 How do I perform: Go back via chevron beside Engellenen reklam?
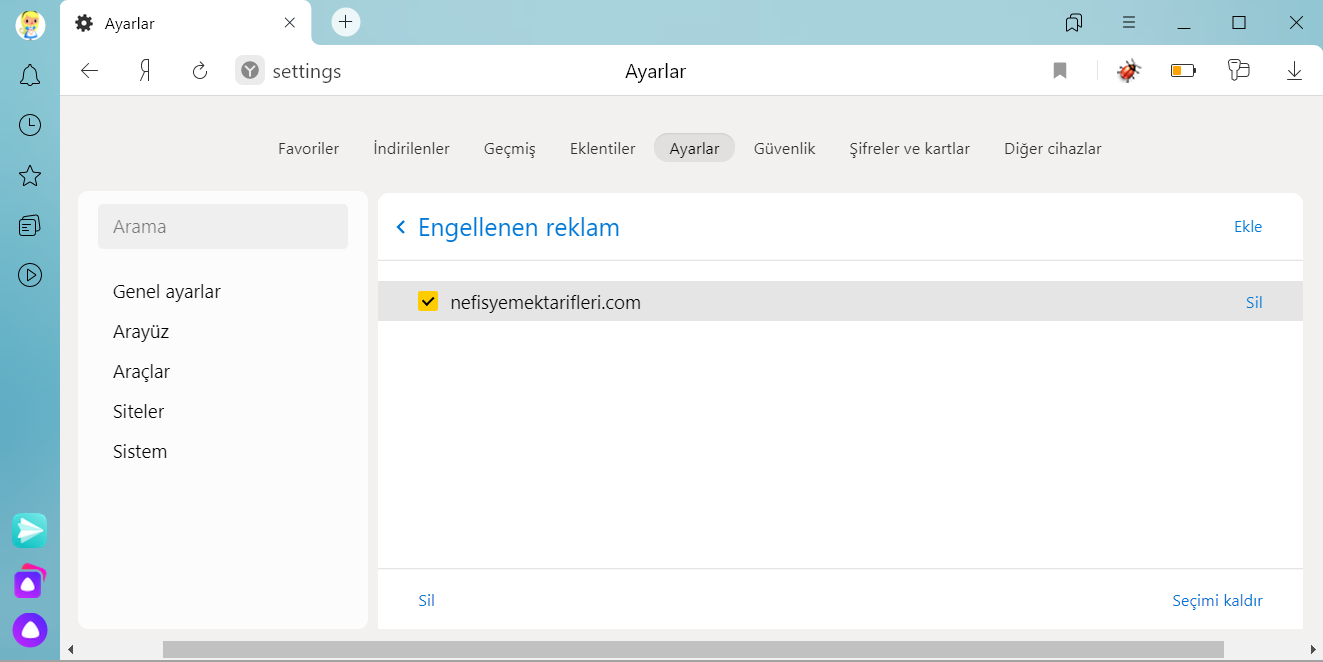coord(401,228)
